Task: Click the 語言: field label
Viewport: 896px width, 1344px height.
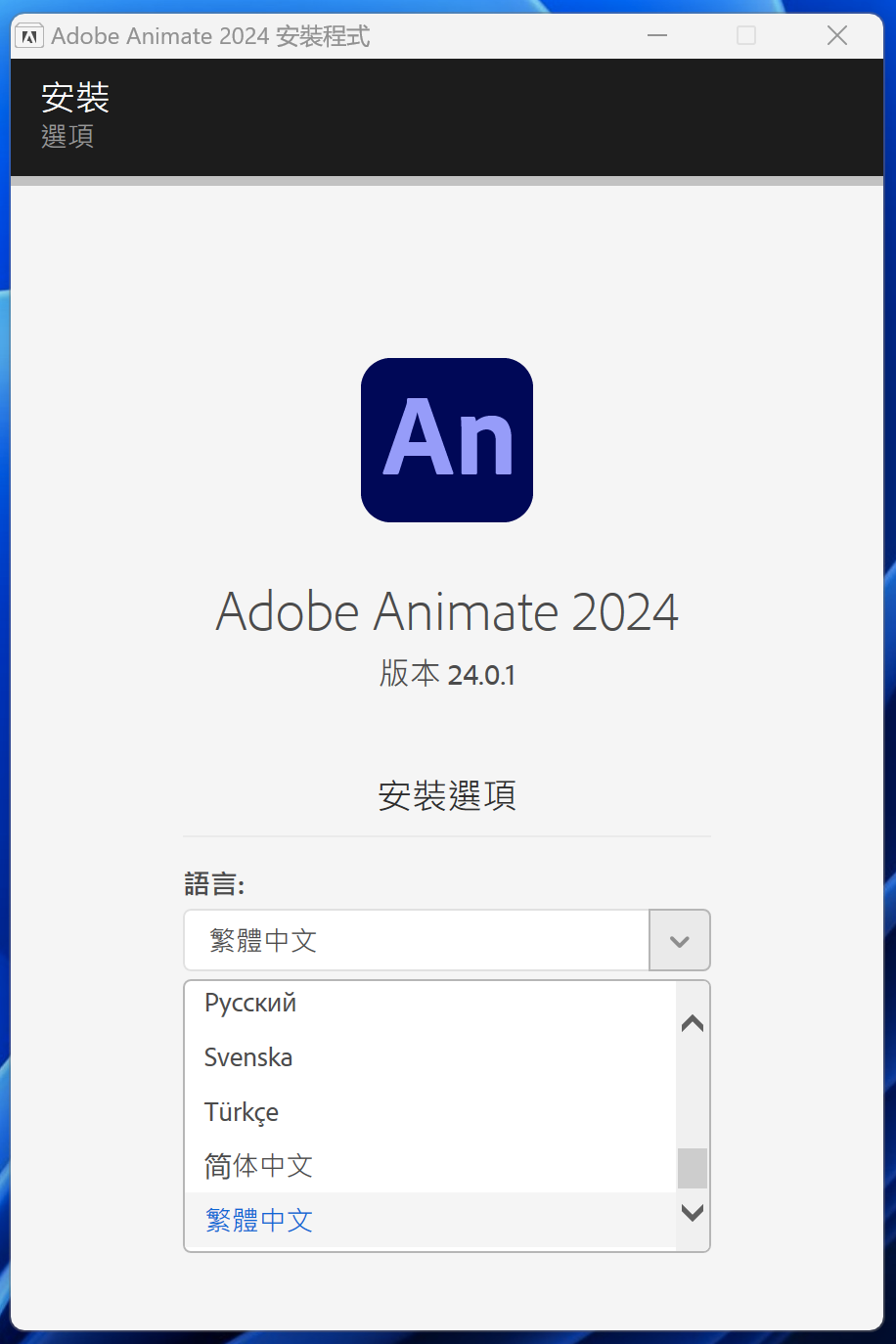Action: point(214,884)
